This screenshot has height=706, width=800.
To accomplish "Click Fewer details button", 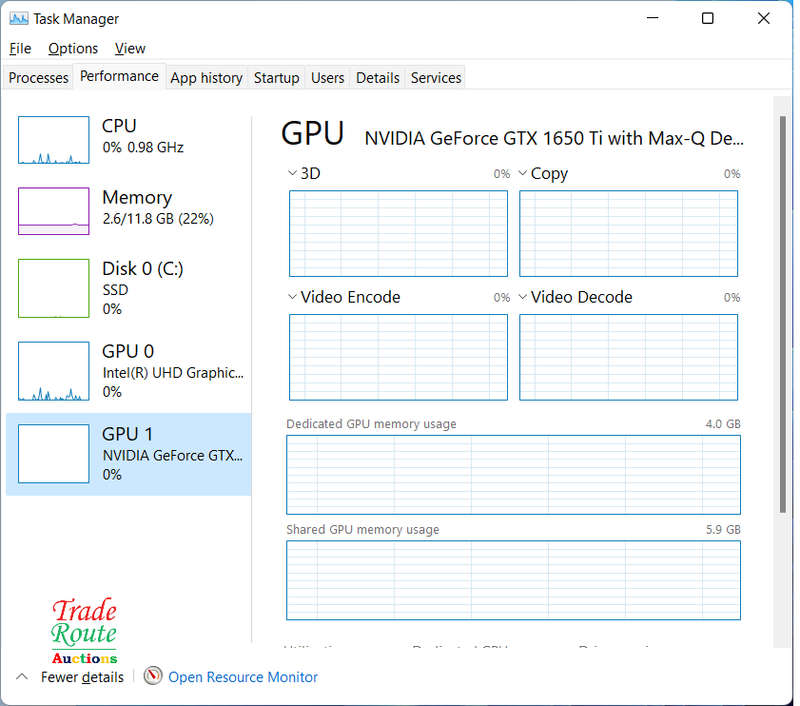I will (82, 677).
